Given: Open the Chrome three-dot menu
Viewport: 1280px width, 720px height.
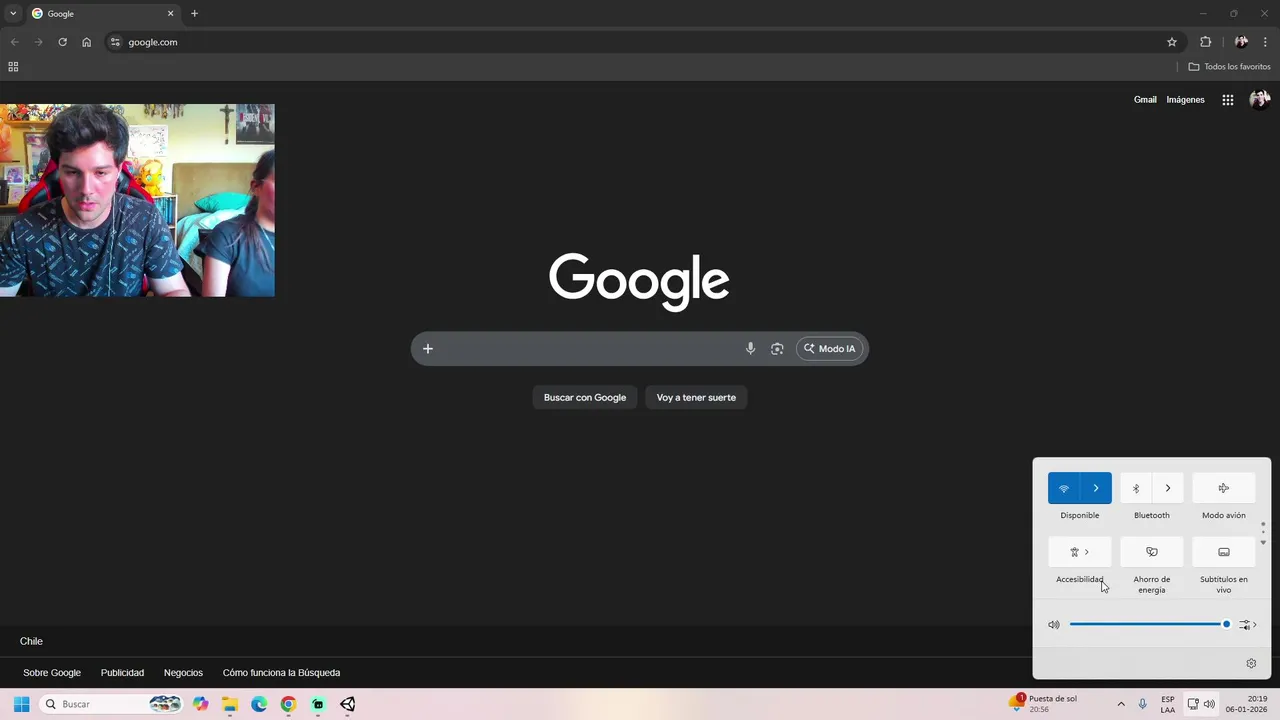Looking at the screenshot, I should pyautogui.click(x=1265, y=42).
